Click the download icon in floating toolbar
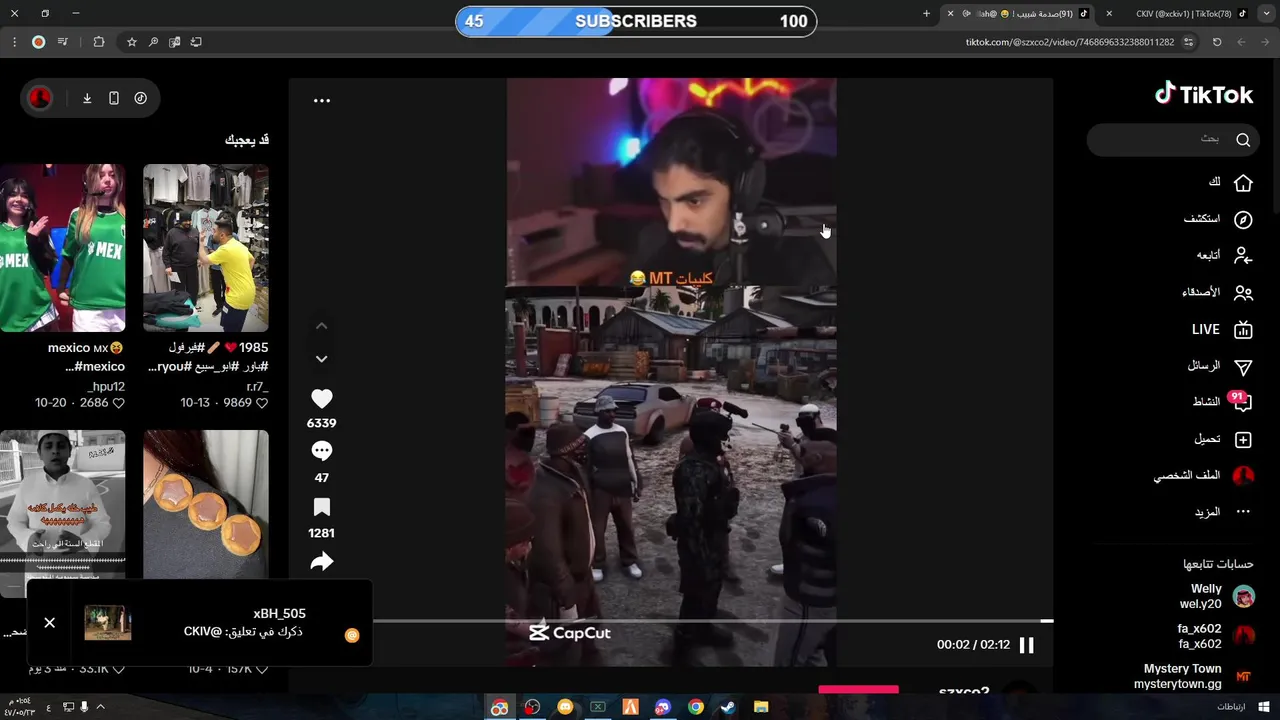This screenshot has width=1280, height=720. [x=87, y=98]
